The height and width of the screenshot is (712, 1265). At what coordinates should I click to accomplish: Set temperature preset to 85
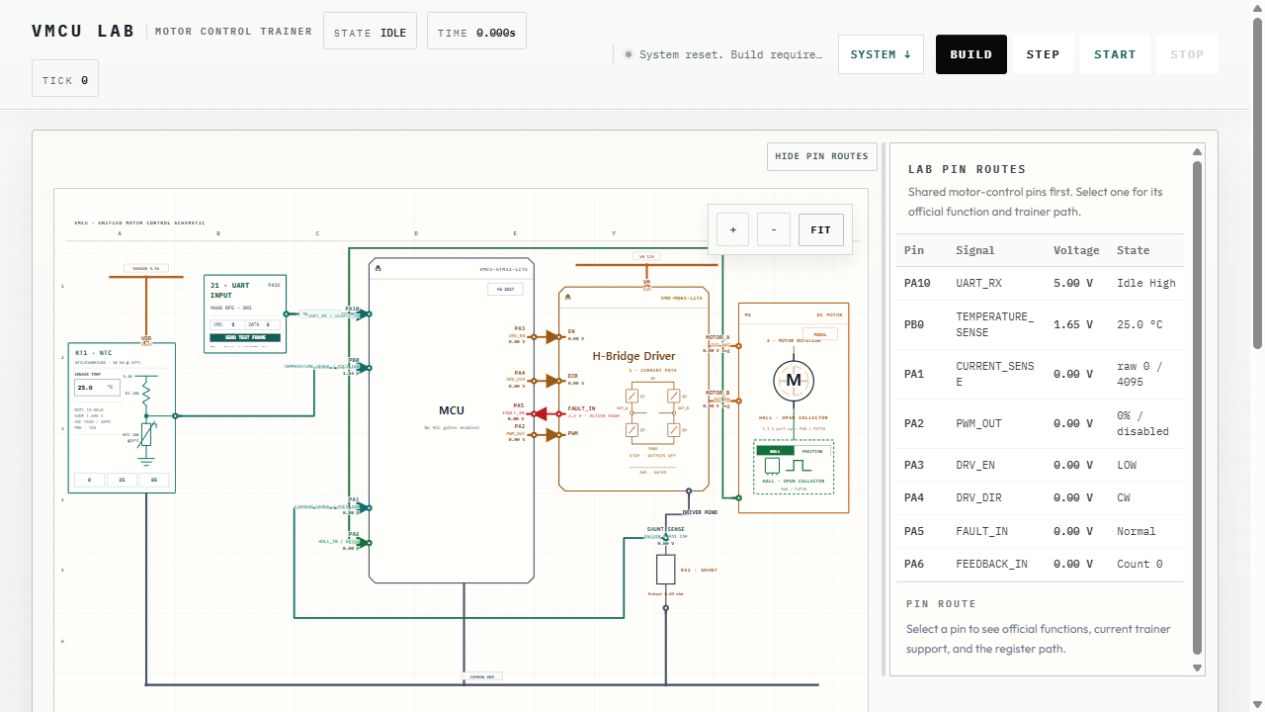click(154, 481)
